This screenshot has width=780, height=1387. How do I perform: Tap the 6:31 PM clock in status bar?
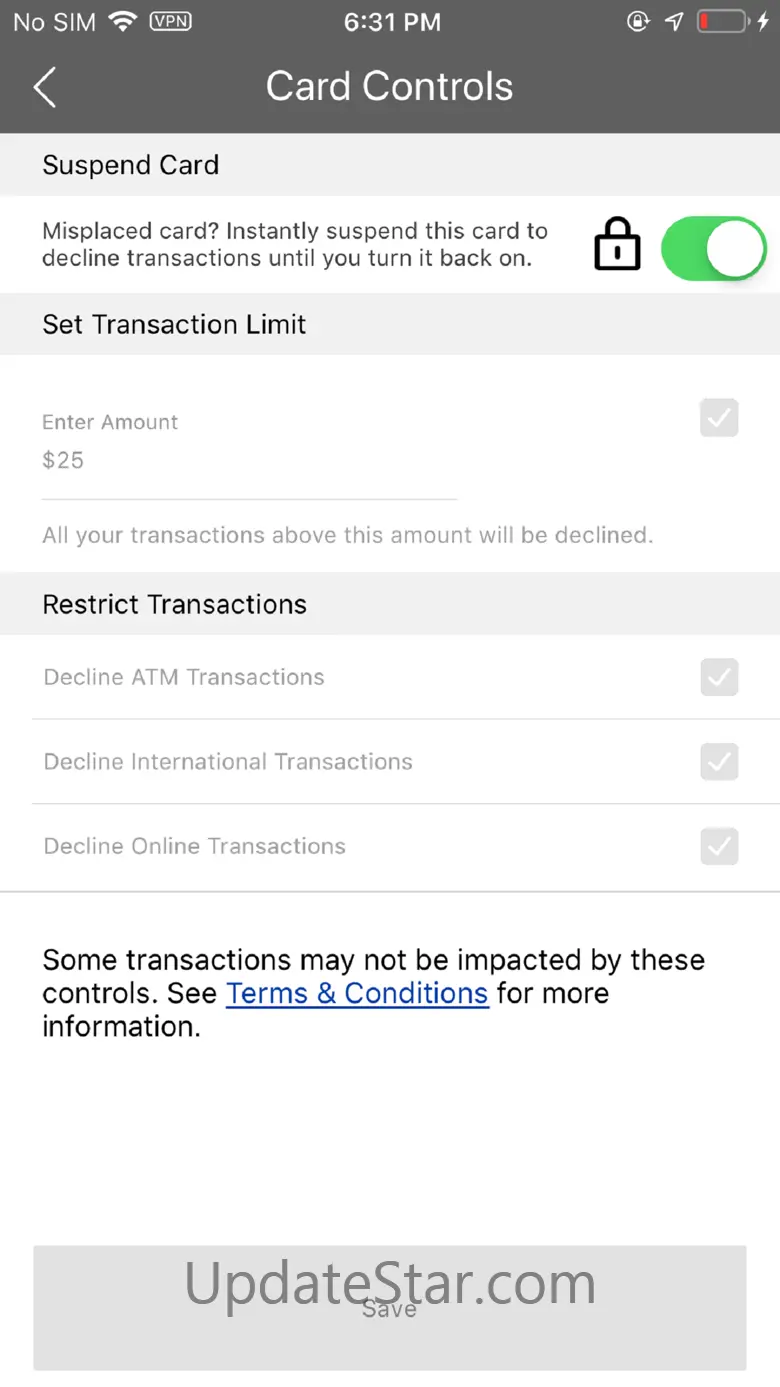[392, 22]
